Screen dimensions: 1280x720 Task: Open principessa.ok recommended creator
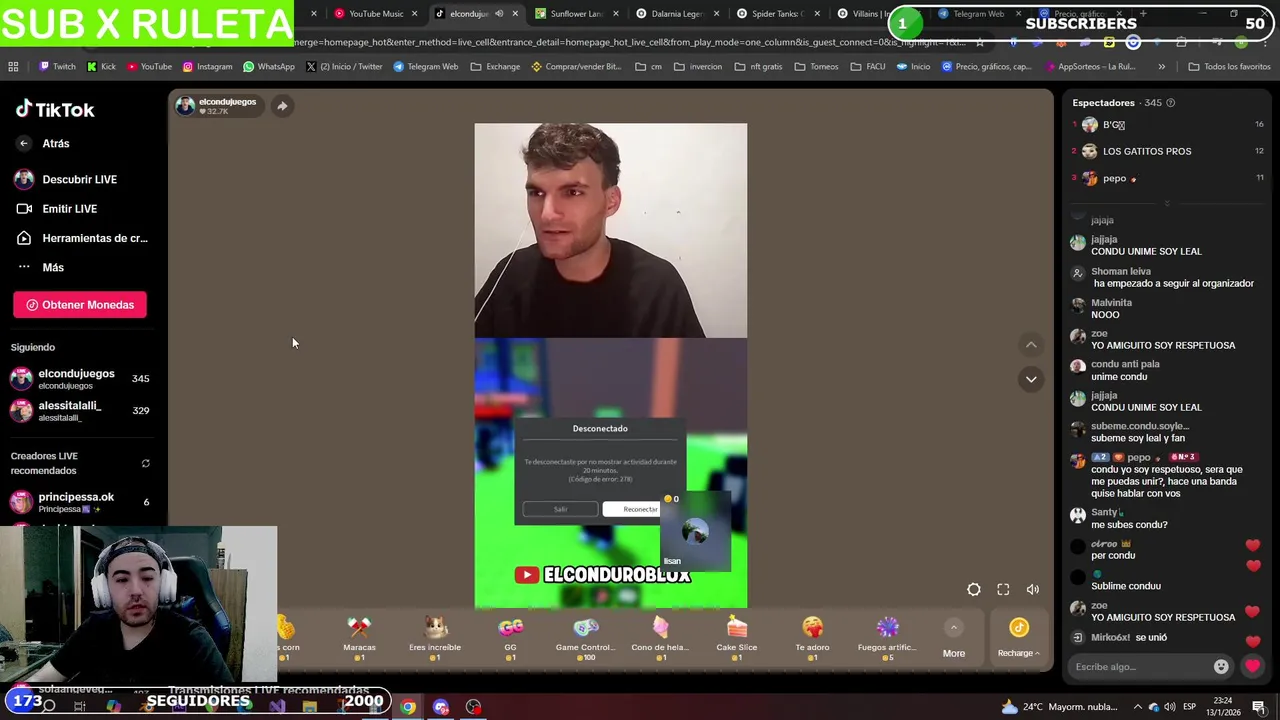point(80,502)
